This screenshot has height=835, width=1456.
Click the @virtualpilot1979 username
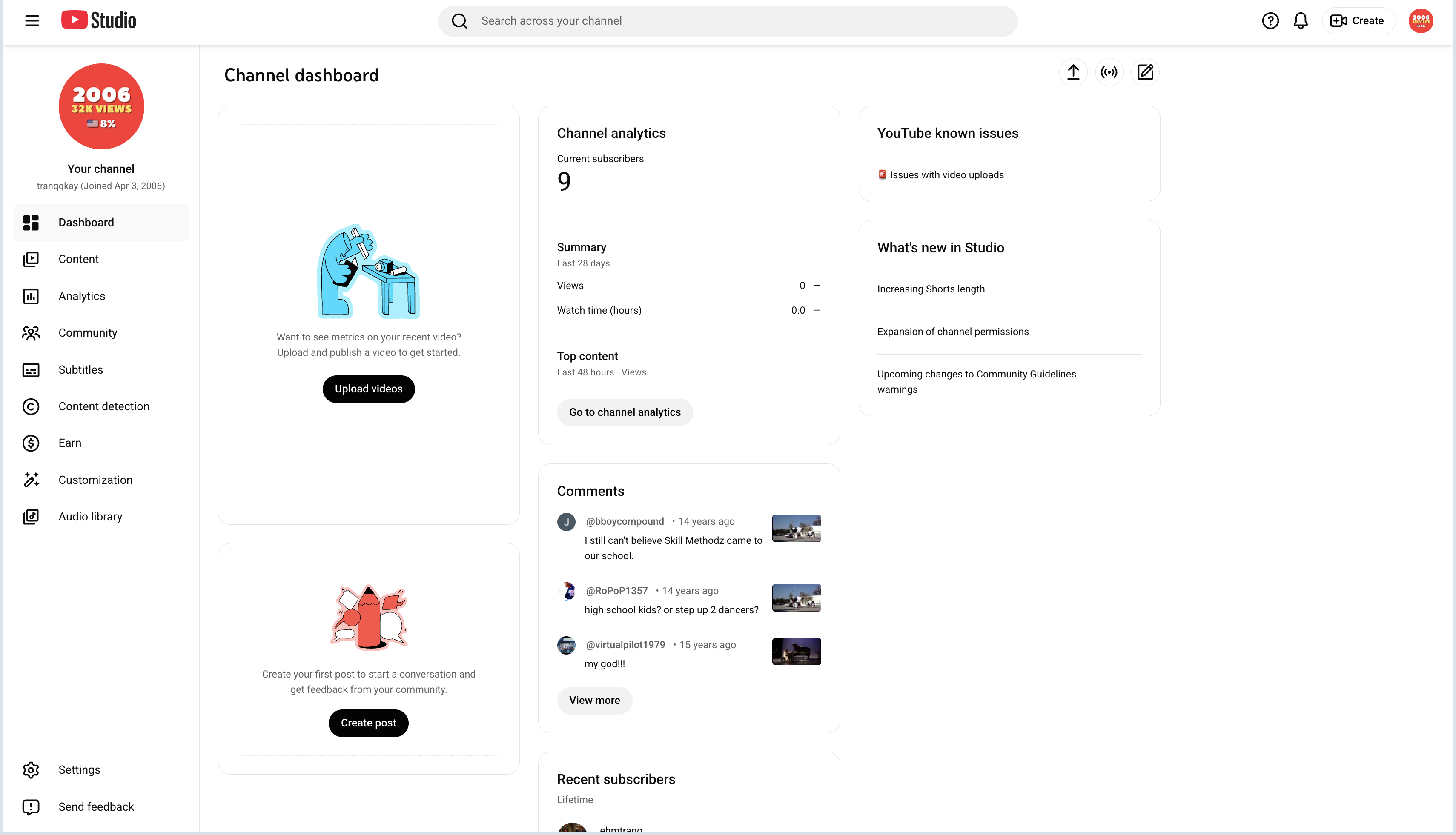pos(625,645)
